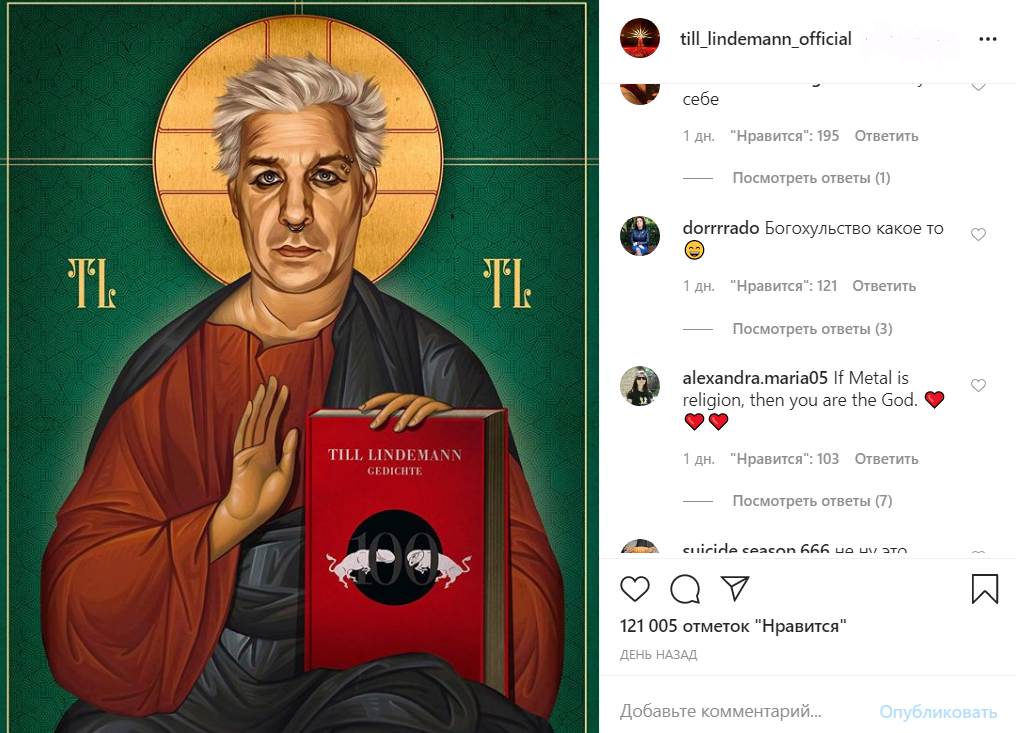
Task: Open dorrrrado's profile picture
Action: [x=640, y=236]
